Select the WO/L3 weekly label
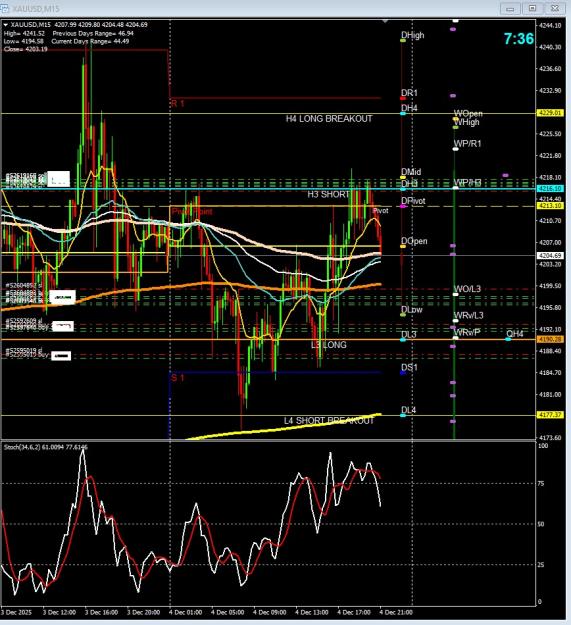Image resolution: width=571 pixels, height=625 pixels. [467, 289]
